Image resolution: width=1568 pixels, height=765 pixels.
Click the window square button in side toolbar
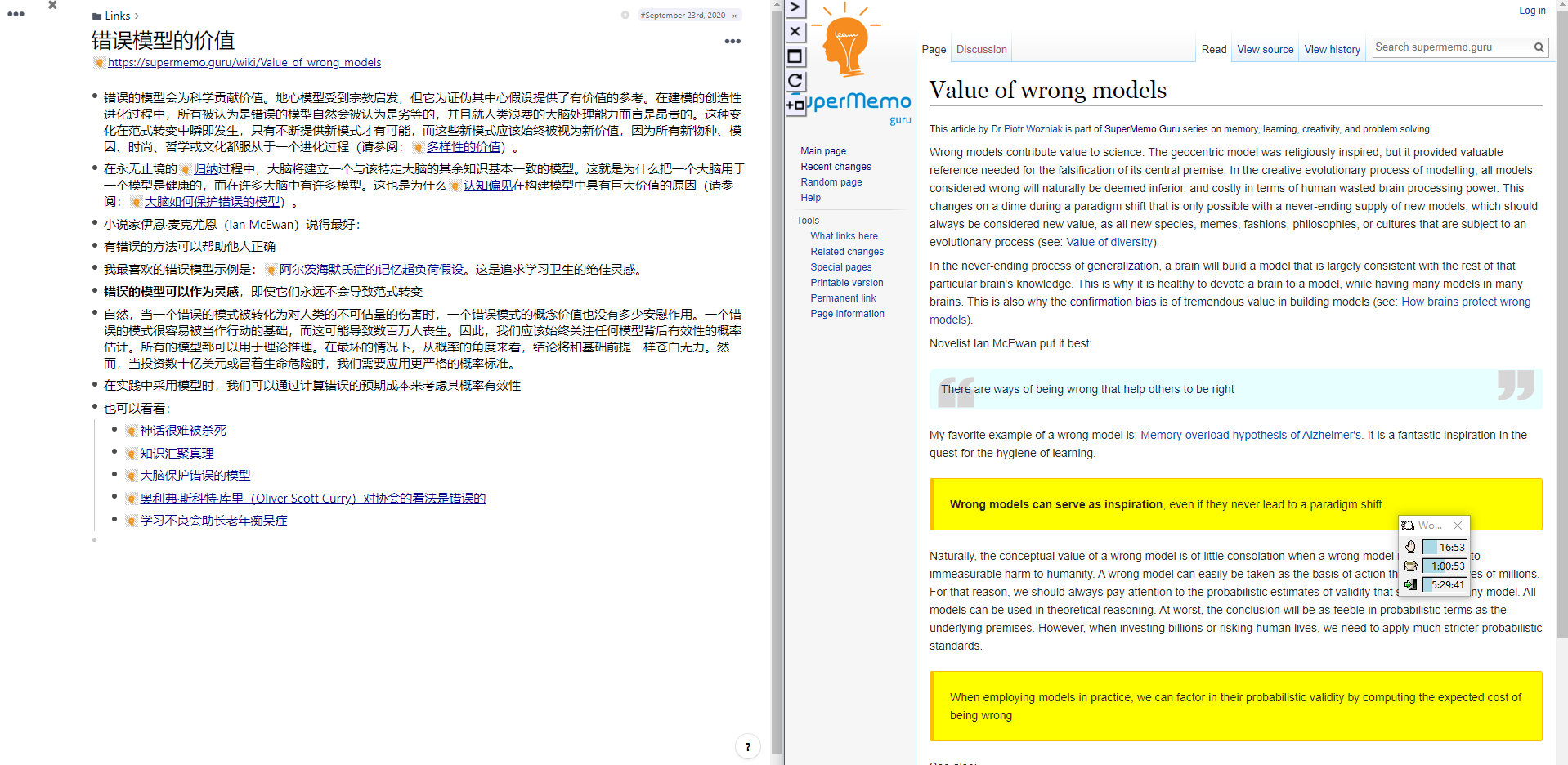click(795, 56)
